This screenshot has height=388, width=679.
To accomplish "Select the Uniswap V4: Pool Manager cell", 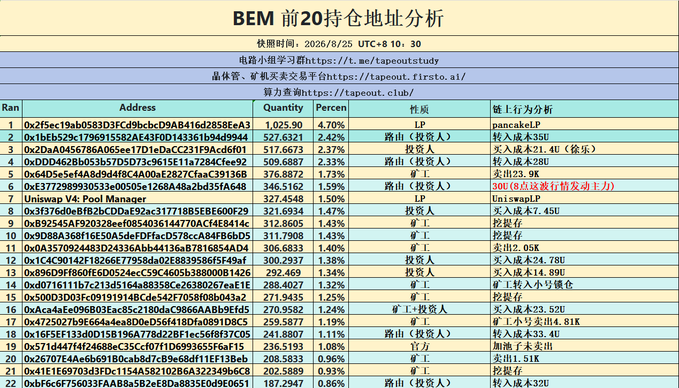I will point(138,199).
